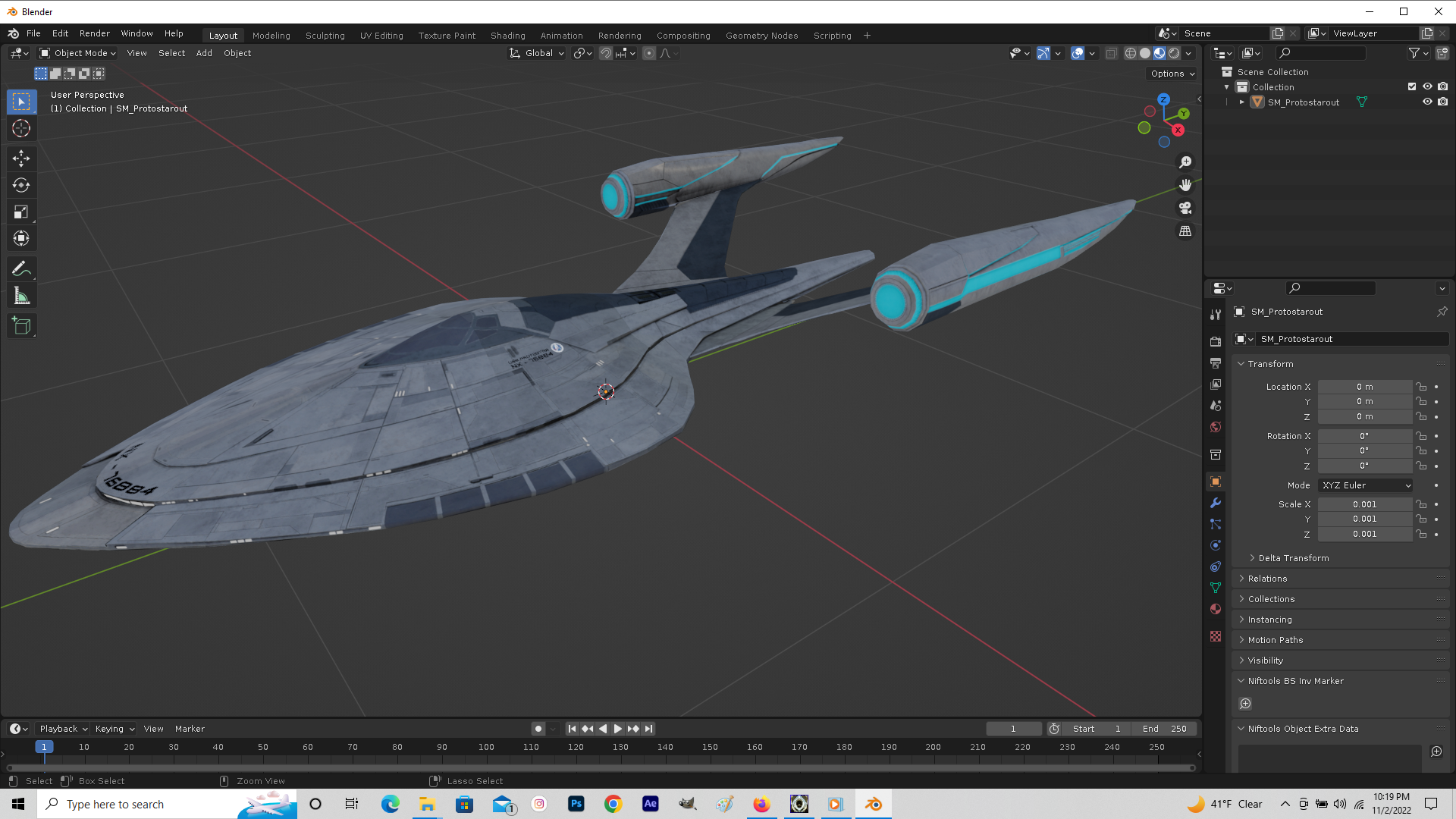The image size is (1456, 819).
Task: Expand the Delta Transform panel
Action: pos(1294,558)
